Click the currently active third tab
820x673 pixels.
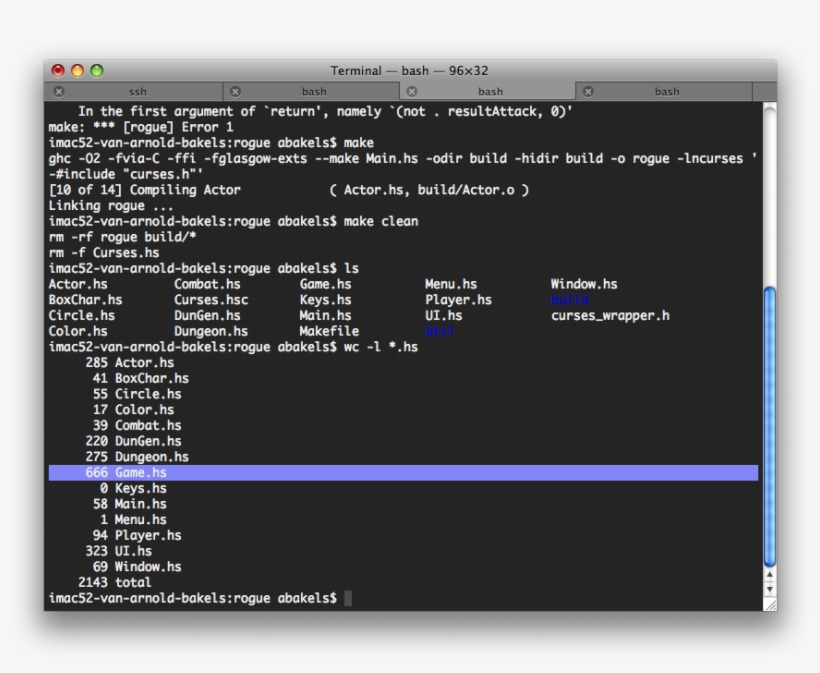coord(490,91)
